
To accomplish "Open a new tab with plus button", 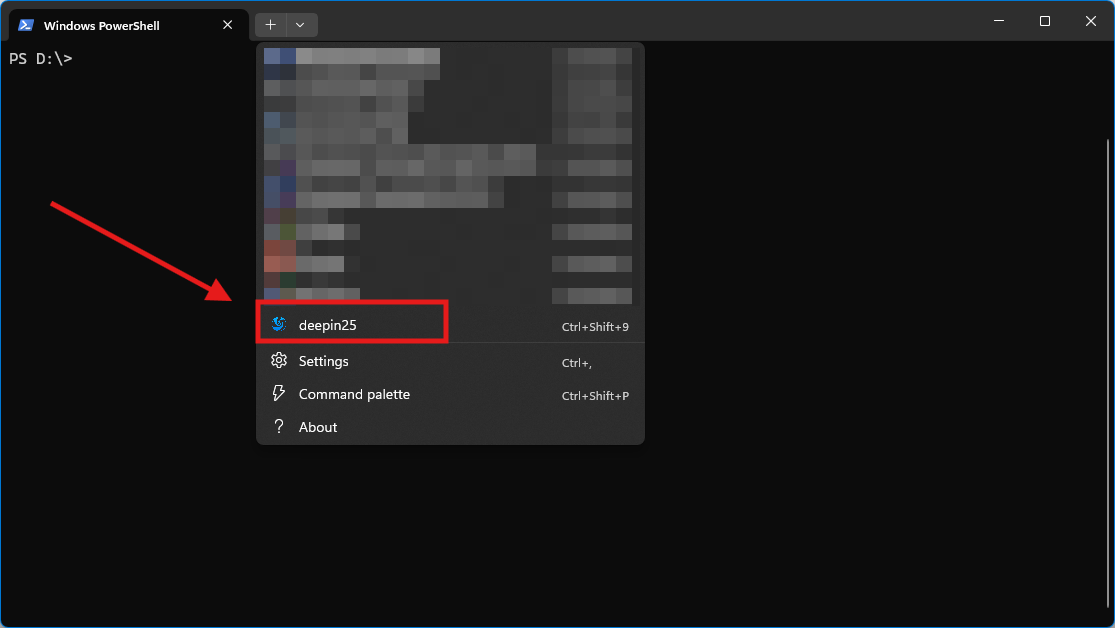I will [x=270, y=25].
